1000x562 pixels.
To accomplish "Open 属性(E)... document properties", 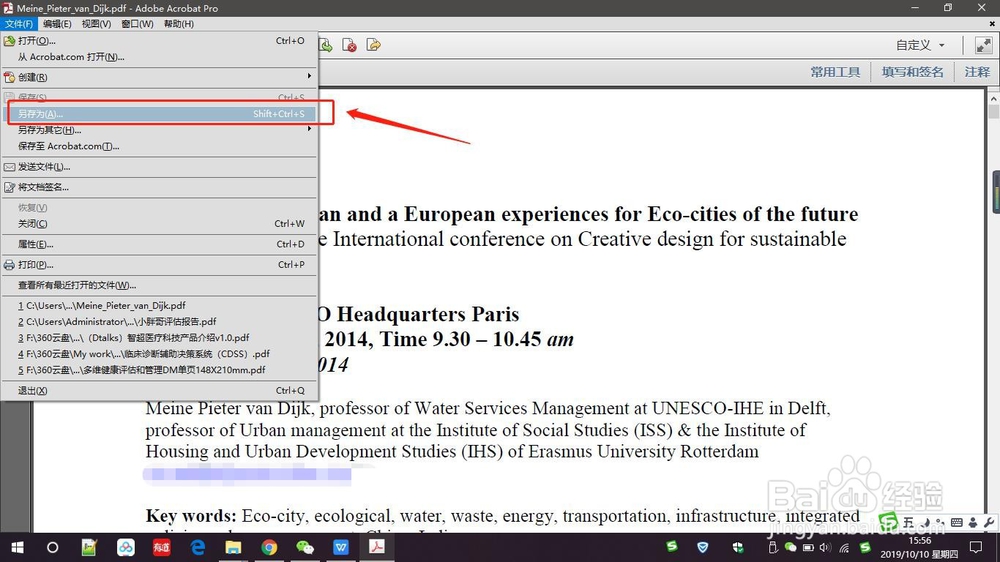I will pyautogui.click(x=159, y=244).
